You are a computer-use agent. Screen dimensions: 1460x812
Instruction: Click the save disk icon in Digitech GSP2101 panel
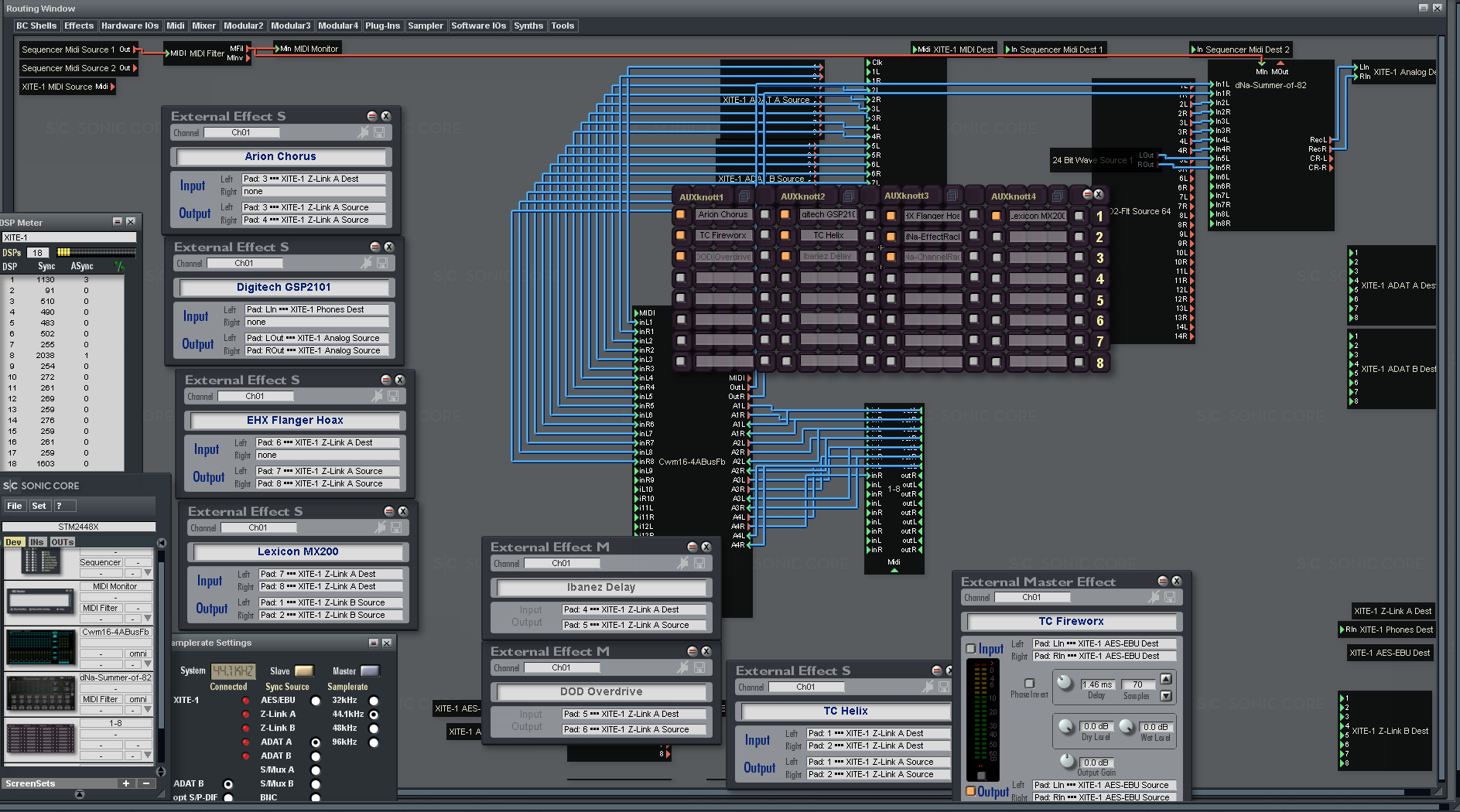[x=382, y=263]
